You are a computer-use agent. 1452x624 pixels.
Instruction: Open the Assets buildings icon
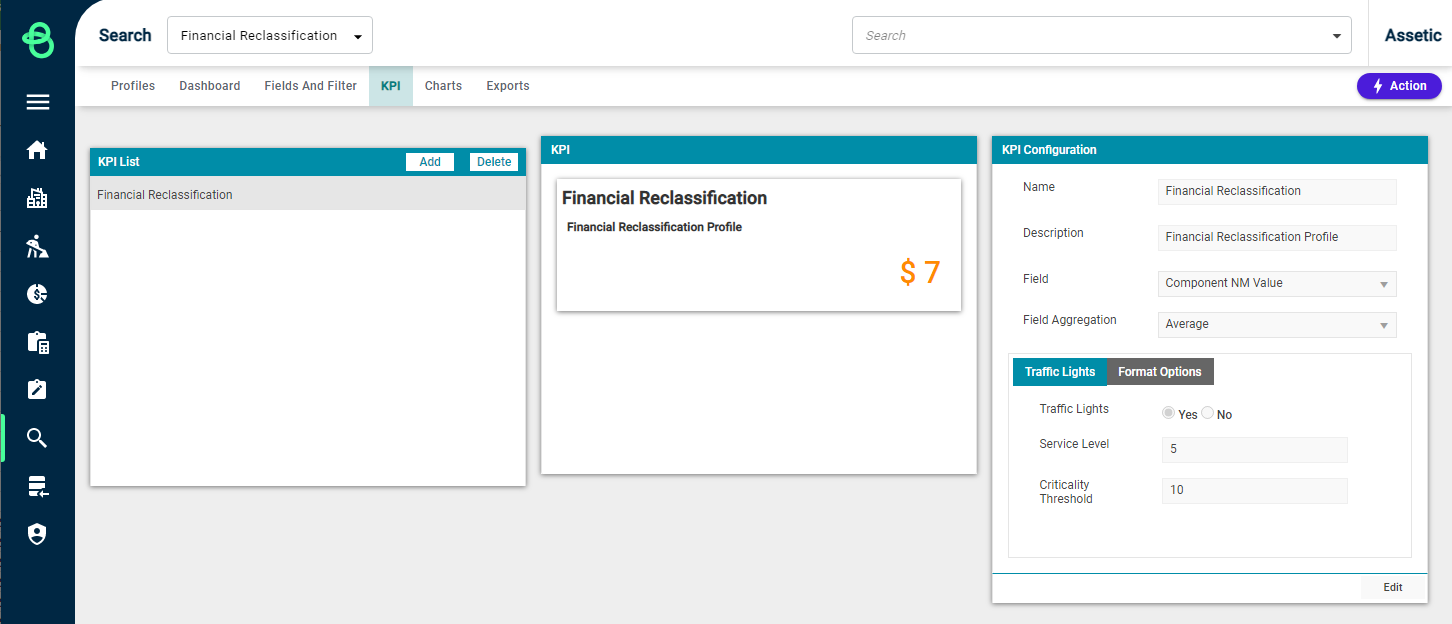37,198
